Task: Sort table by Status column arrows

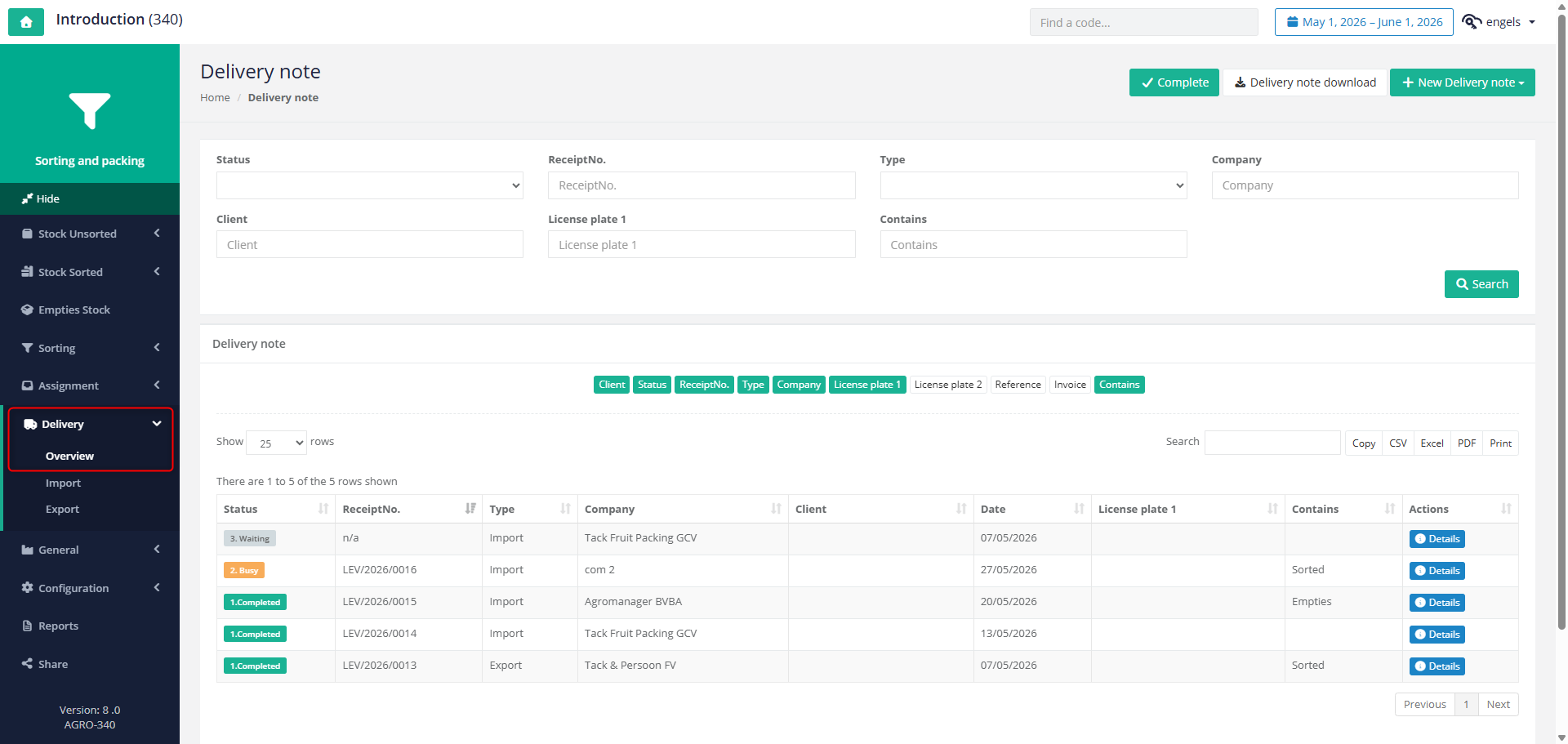Action: click(x=323, y=509)
